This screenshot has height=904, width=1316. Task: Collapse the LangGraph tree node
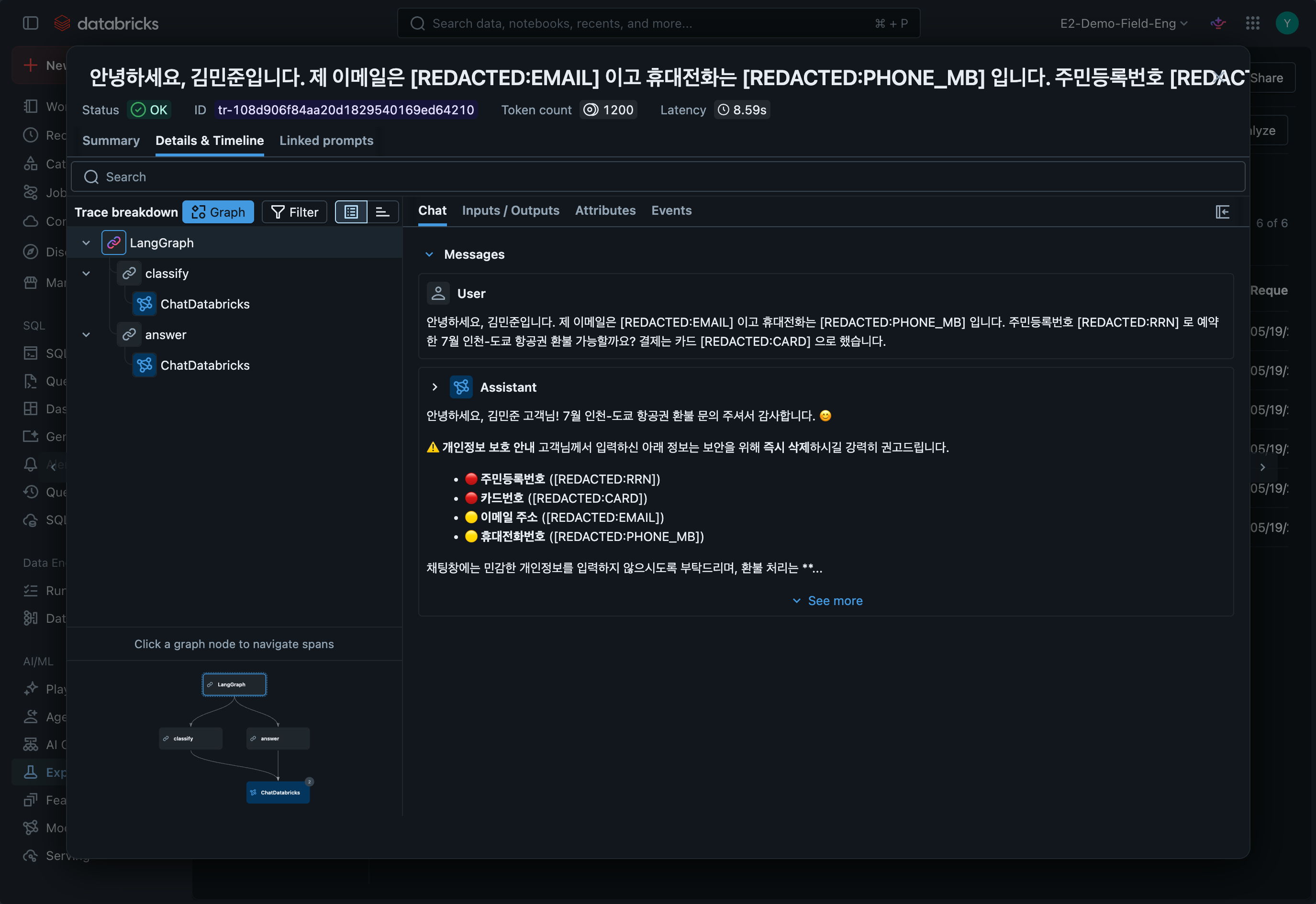[x=86, y=243]
